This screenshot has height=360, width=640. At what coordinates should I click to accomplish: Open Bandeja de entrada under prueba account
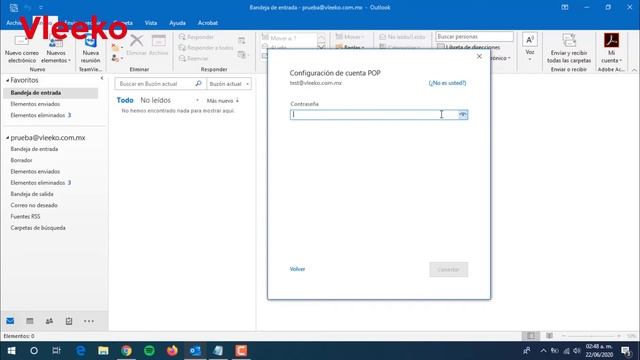click(x=34, y=149)
